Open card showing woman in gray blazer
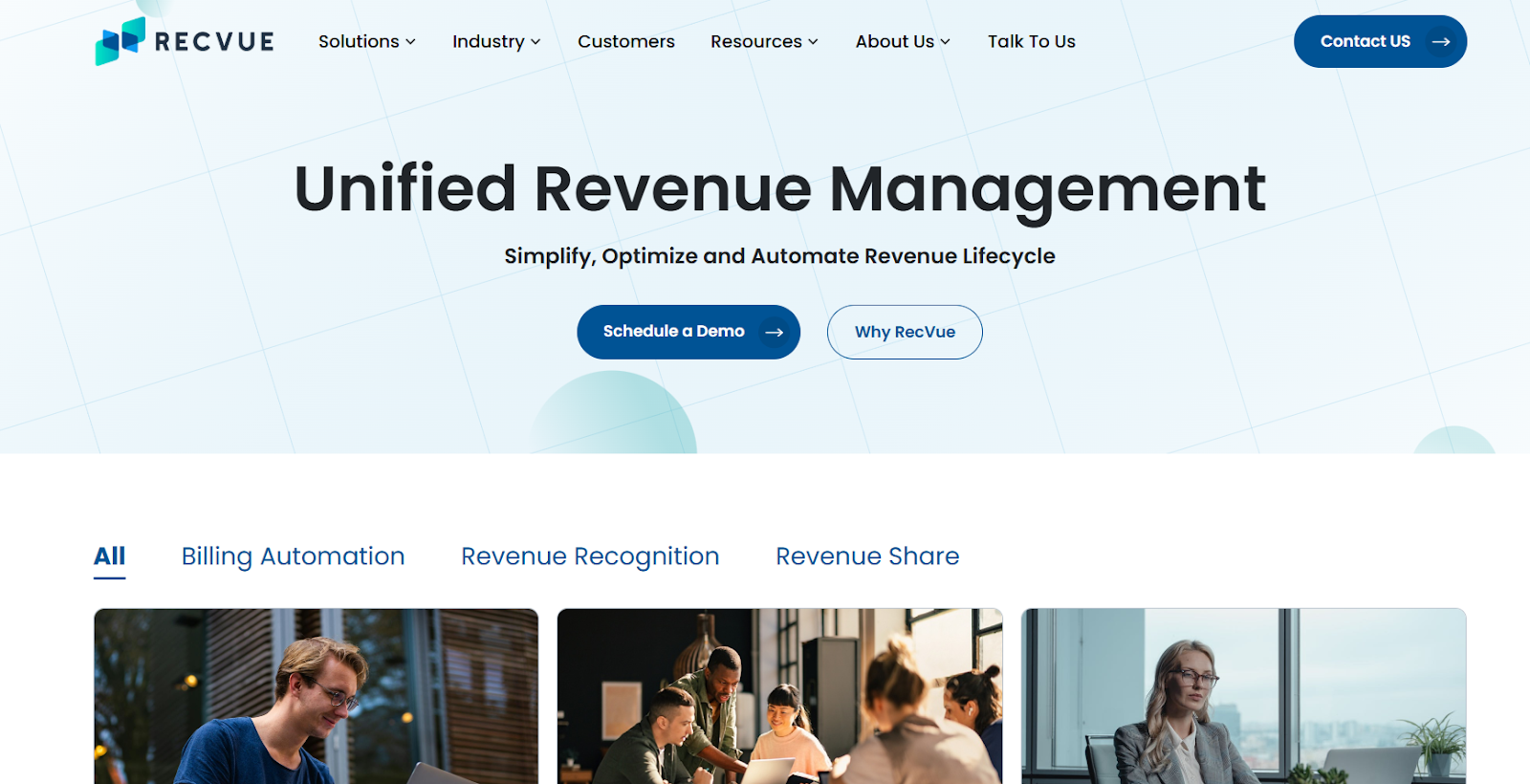The height and width of the screenshot is (784, 1530). pos(1243,696)
